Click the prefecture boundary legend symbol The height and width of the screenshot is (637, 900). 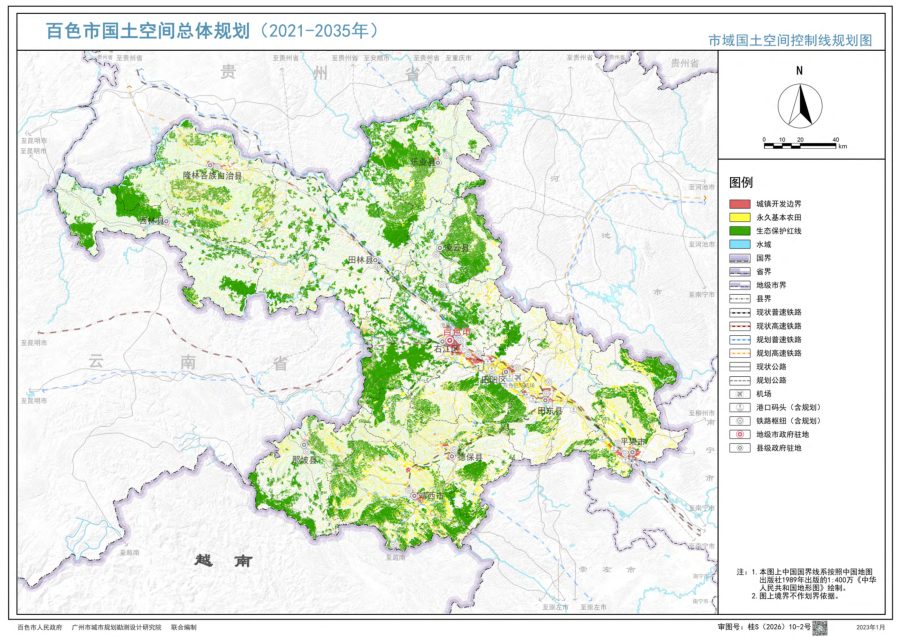[740, 285]
